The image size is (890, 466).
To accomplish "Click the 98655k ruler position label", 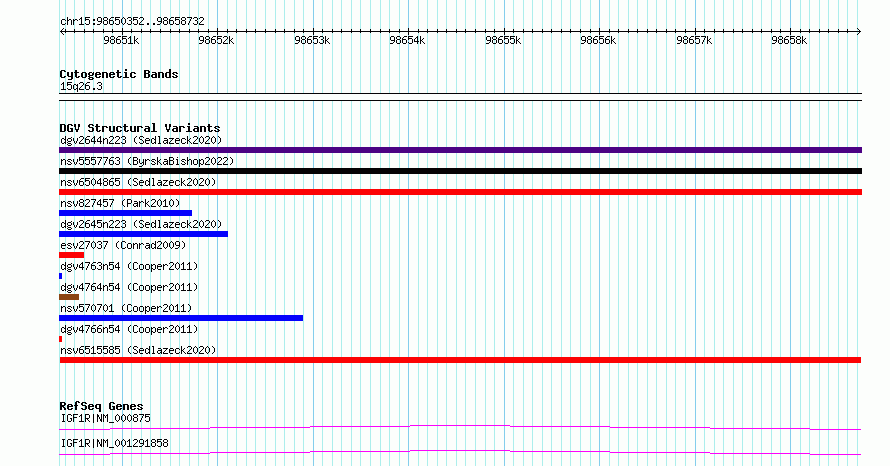I will click(x=503, y=40).
